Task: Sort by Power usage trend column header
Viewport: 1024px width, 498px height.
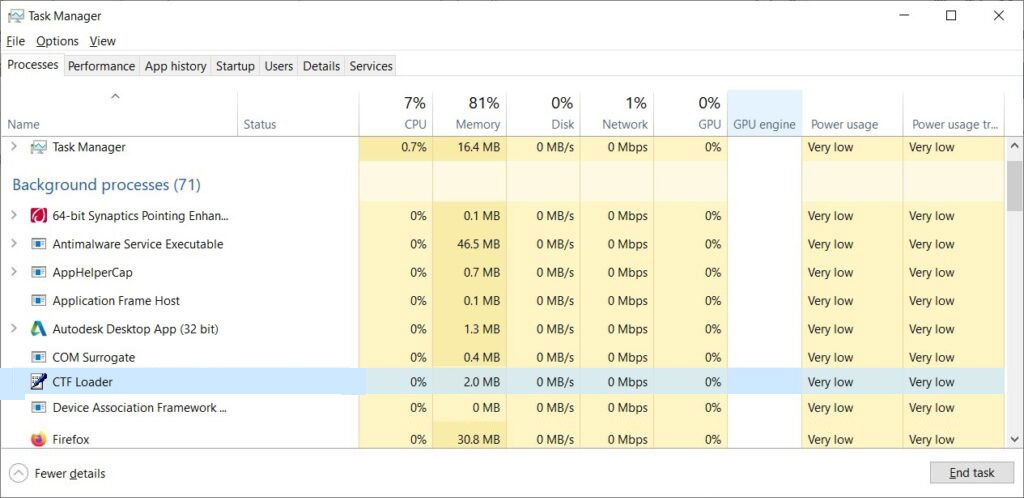Action: pos(953,114)
